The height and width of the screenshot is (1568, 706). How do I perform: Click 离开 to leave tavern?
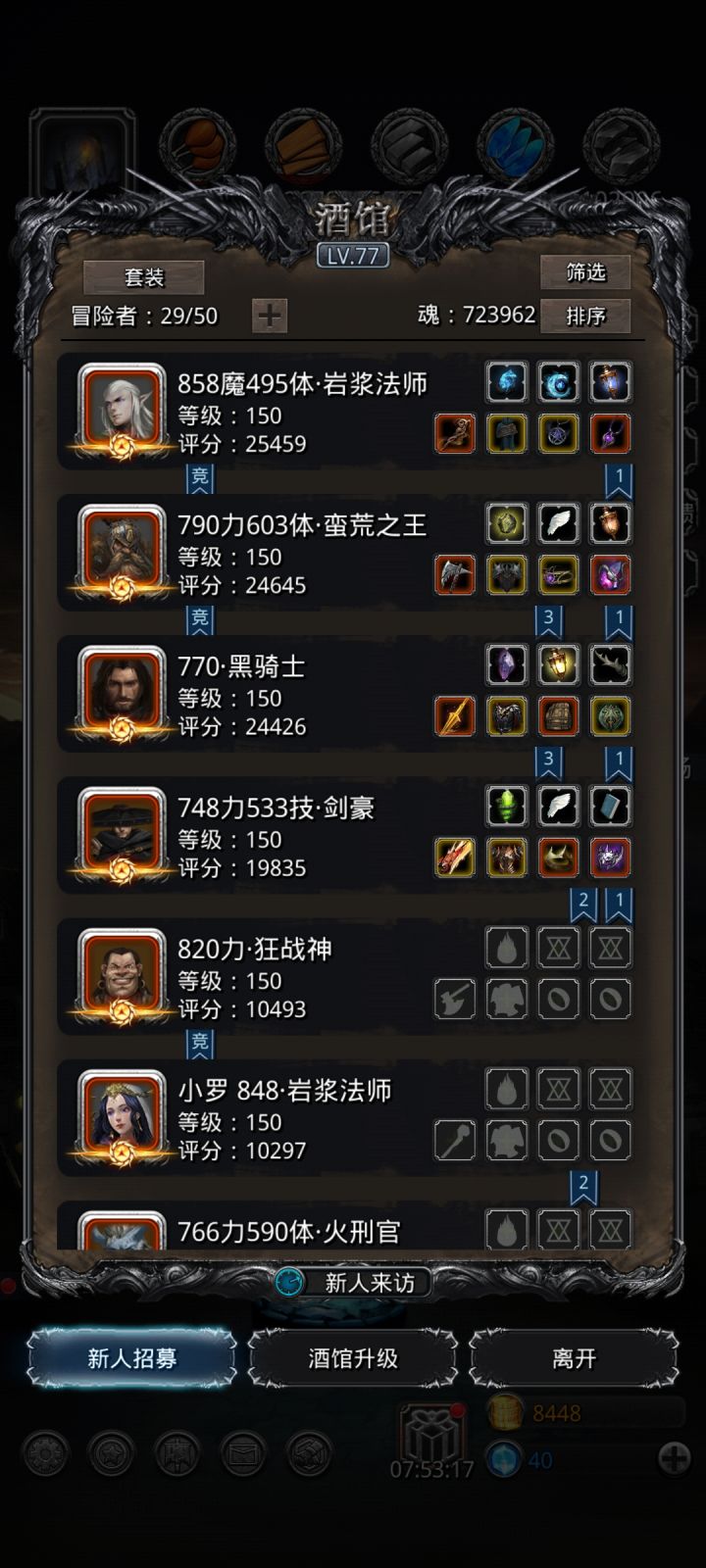pyautogui.click(x=574, y=1358)
